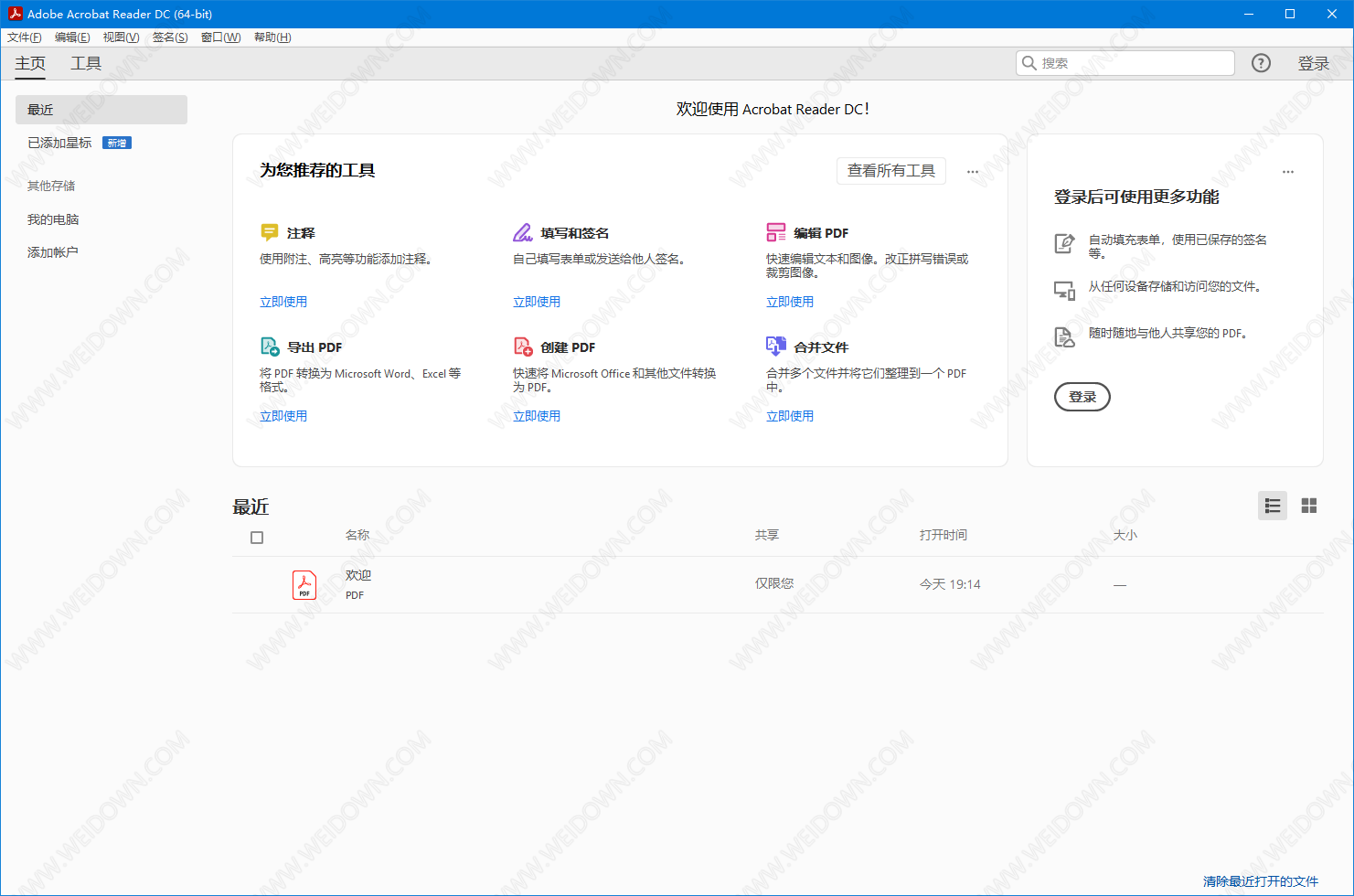Open the 编辑(E) menu
Screen dimensions: 1354x896
72,37
